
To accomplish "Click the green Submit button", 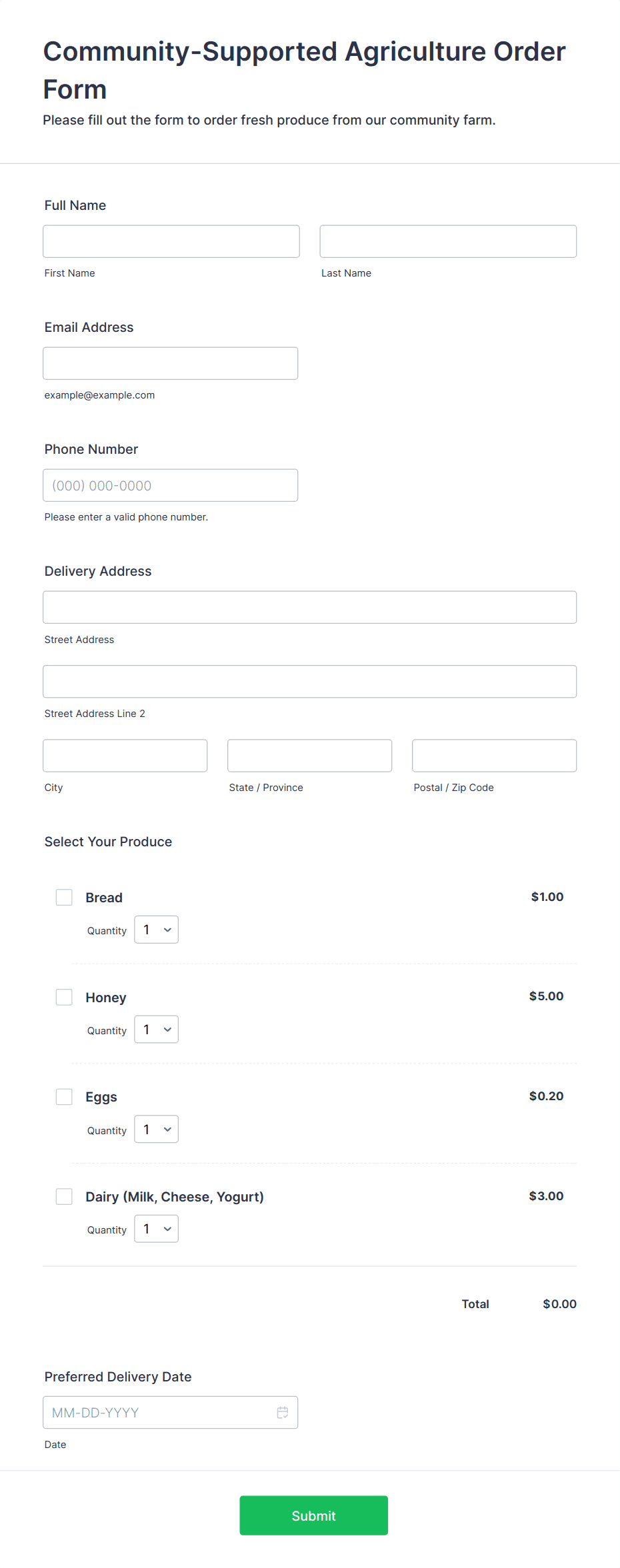I will click(x=314, y=1515).
